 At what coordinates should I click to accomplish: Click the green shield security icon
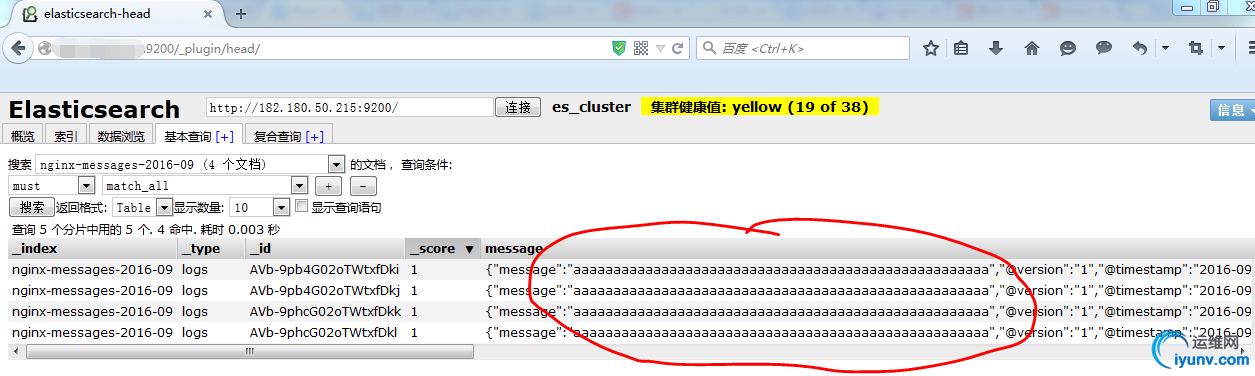coord(619,48)
